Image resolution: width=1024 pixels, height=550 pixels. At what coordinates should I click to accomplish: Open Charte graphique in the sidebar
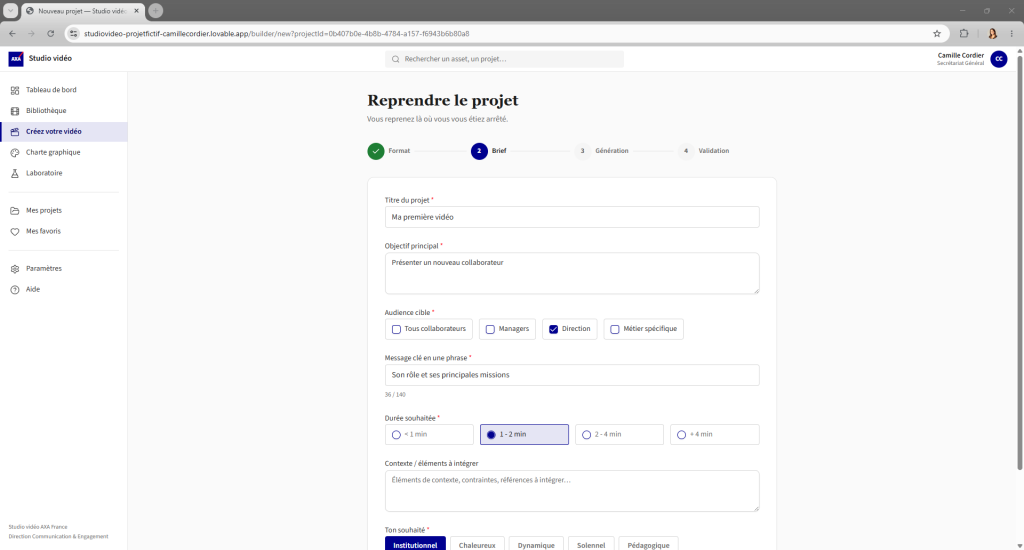tap(63, 153)
